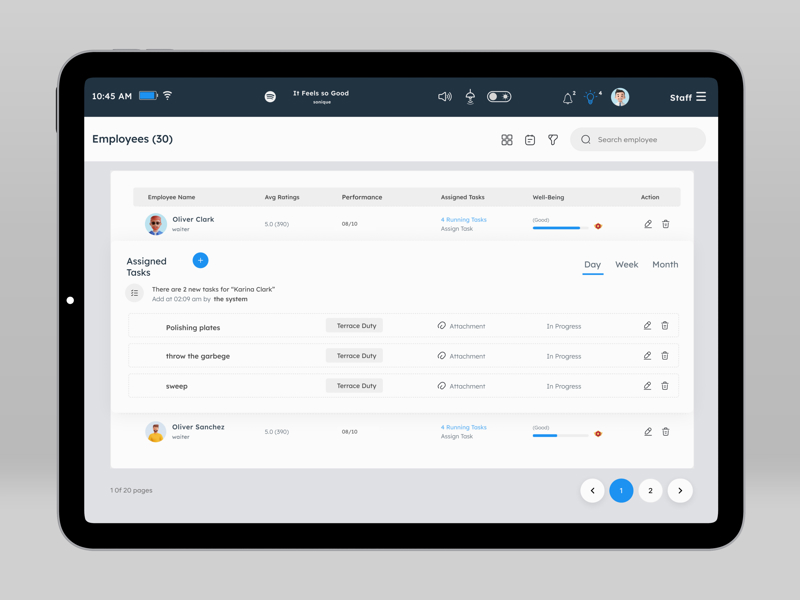Image resolution: width=800 pixels, height=600 pixels.
Task: Click Oliver Clark's 4 Running Tasks link
Action: tap(464, 220)
